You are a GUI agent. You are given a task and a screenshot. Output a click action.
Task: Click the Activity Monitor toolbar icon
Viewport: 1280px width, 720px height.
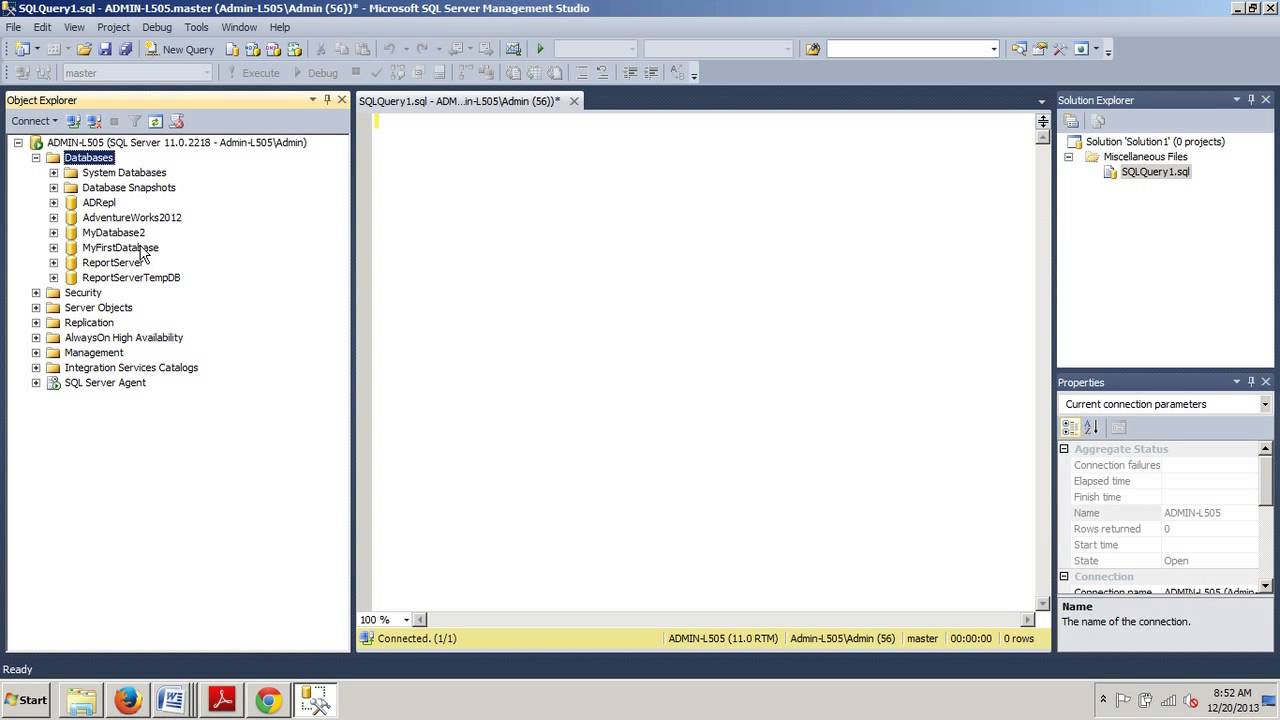(513, 49)
